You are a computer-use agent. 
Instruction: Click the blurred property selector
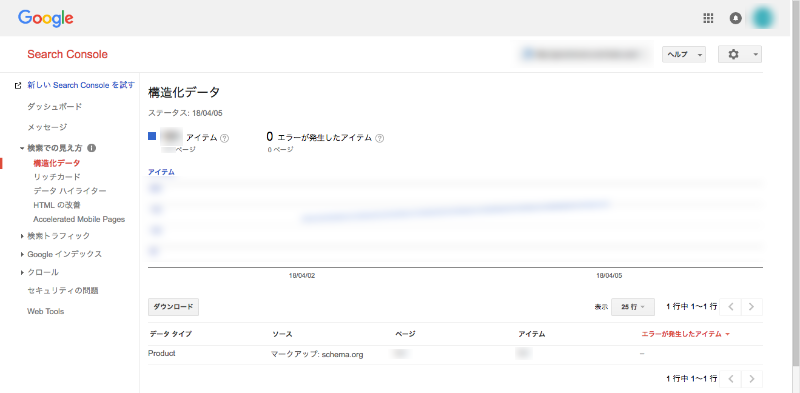(x=585, y=55)
